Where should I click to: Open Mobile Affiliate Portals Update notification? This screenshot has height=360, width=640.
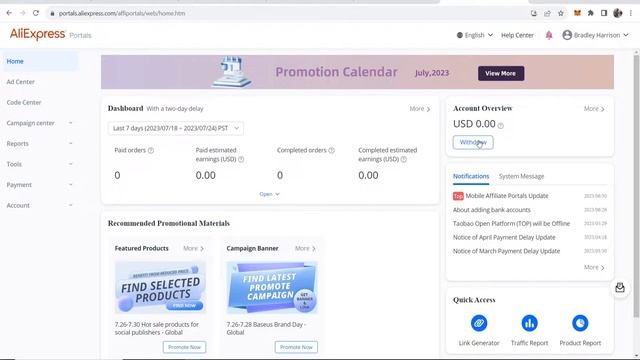[x=507, y=196]
